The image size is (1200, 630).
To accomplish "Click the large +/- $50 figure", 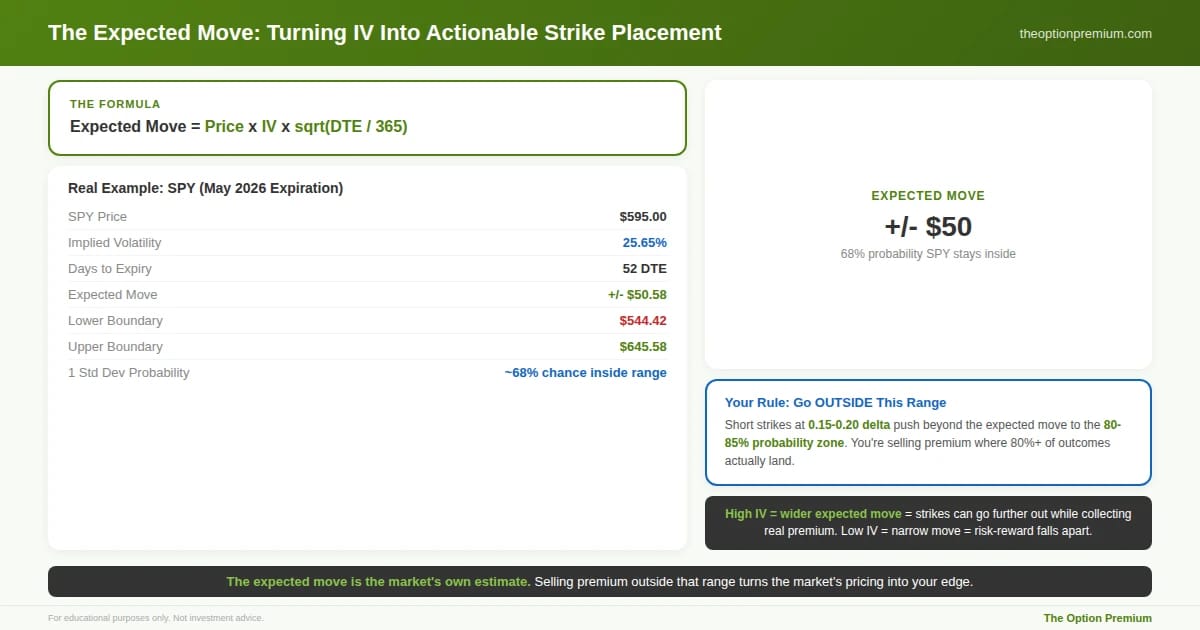I will [x=928, y=226].
